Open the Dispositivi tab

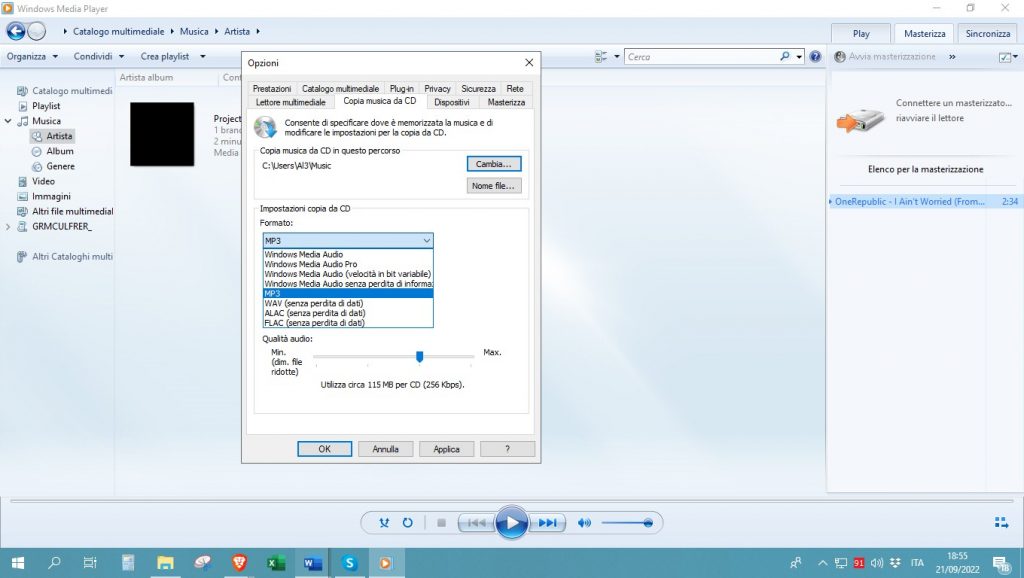point(452,102)
